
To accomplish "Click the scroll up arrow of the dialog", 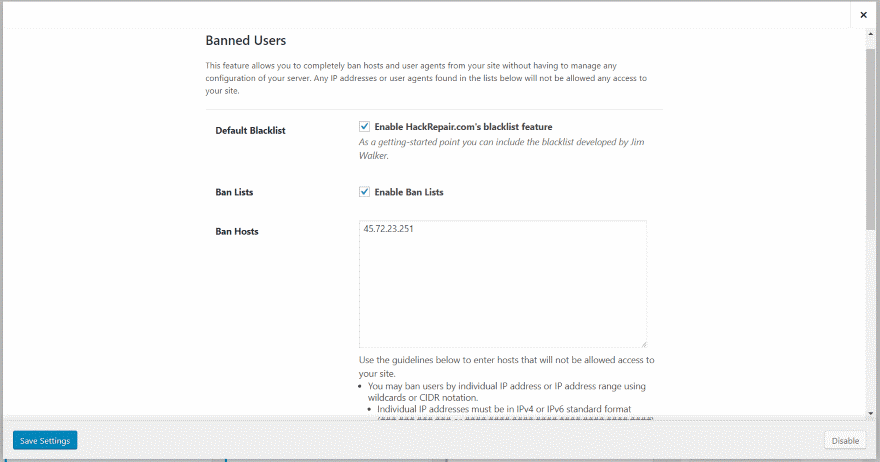I will 870,34.
